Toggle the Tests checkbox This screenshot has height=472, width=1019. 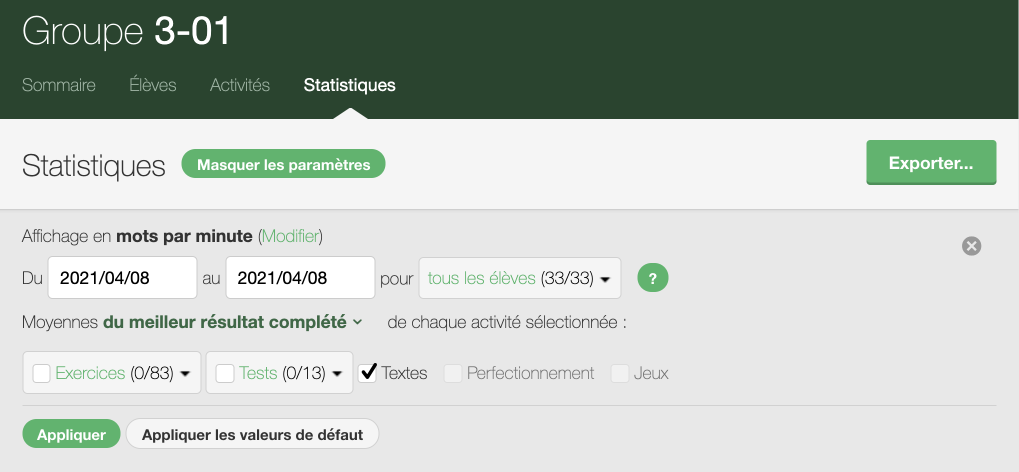225,373
